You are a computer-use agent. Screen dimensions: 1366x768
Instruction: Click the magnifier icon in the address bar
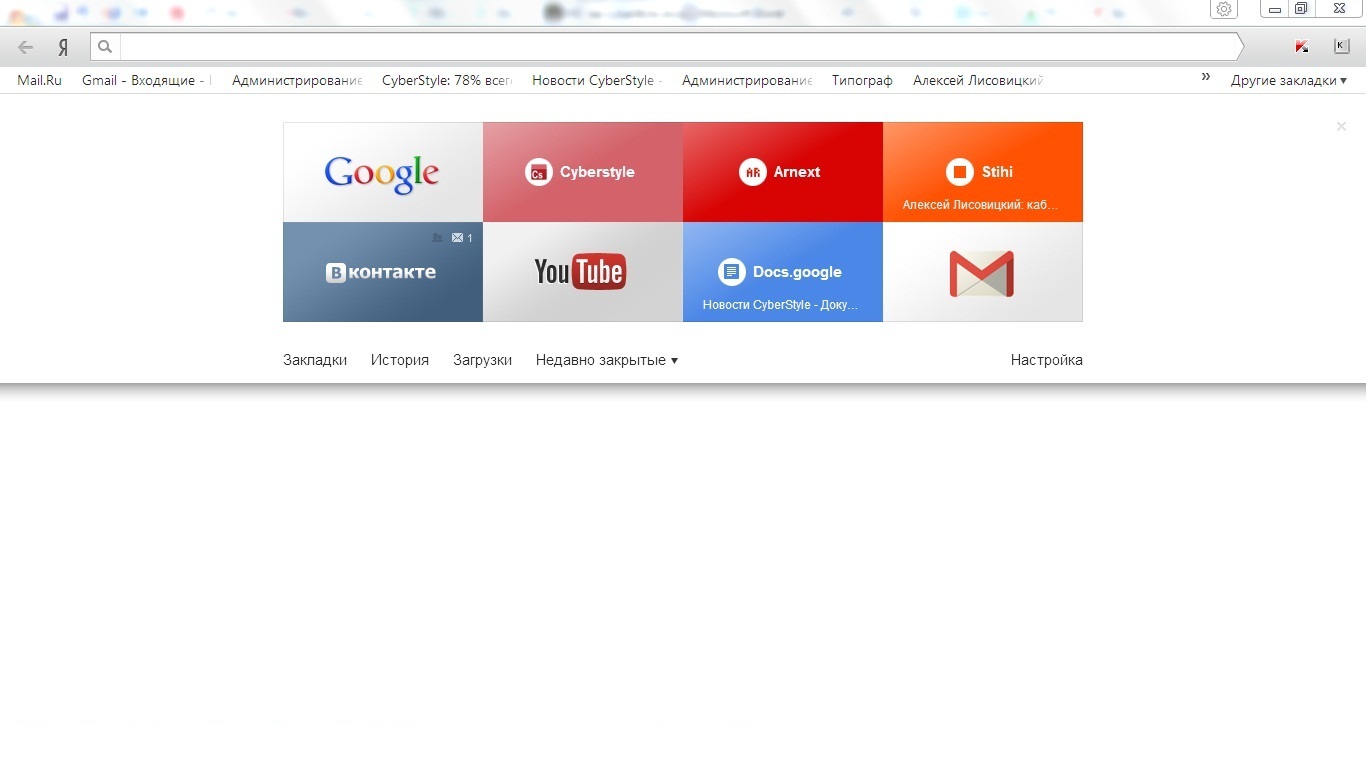105,47
